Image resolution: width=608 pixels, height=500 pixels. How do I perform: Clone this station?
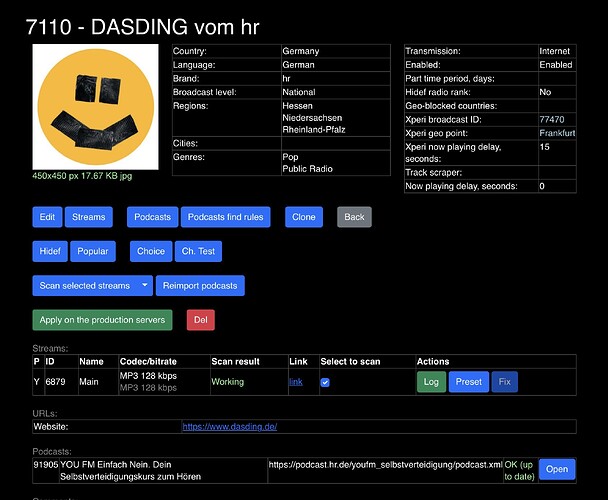pyautogui.click(x=304, y=217)
